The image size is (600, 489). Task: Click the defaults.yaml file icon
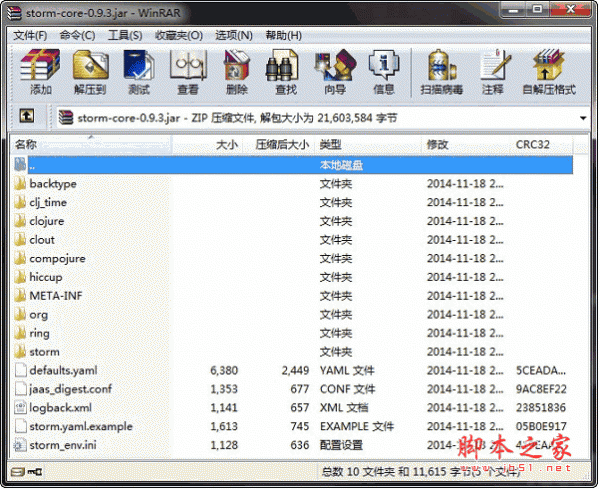[x=20, y=370]
